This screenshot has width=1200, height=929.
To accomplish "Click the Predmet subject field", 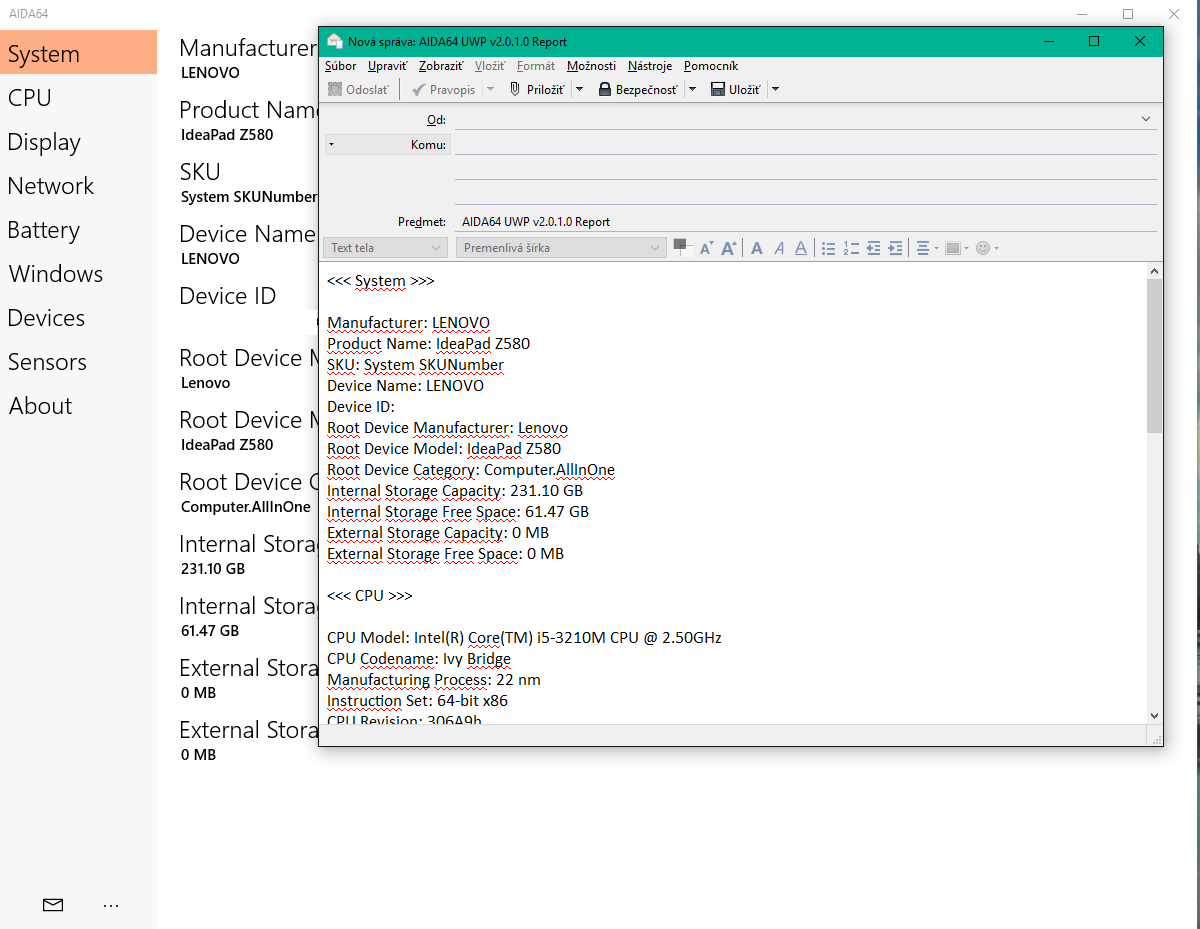I will (806, 222).
